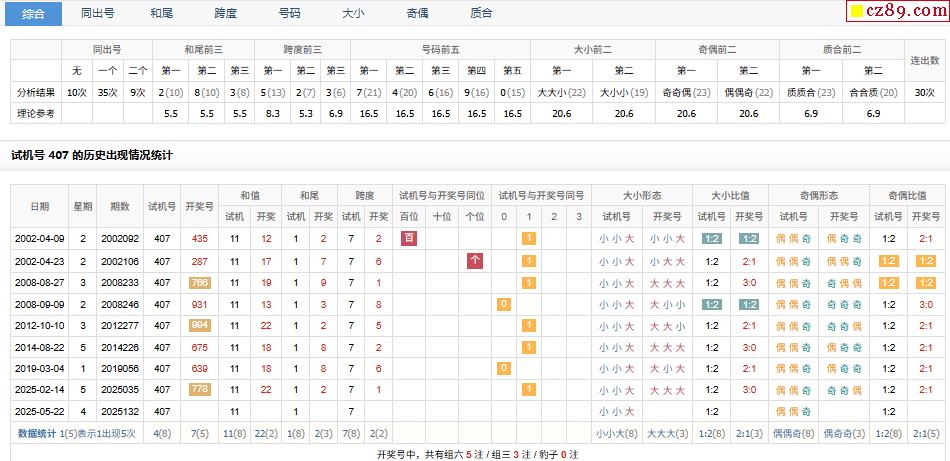
Task: Click the 试机号 407 的历史出现情况统计 heading
Action: click(92, 156)
